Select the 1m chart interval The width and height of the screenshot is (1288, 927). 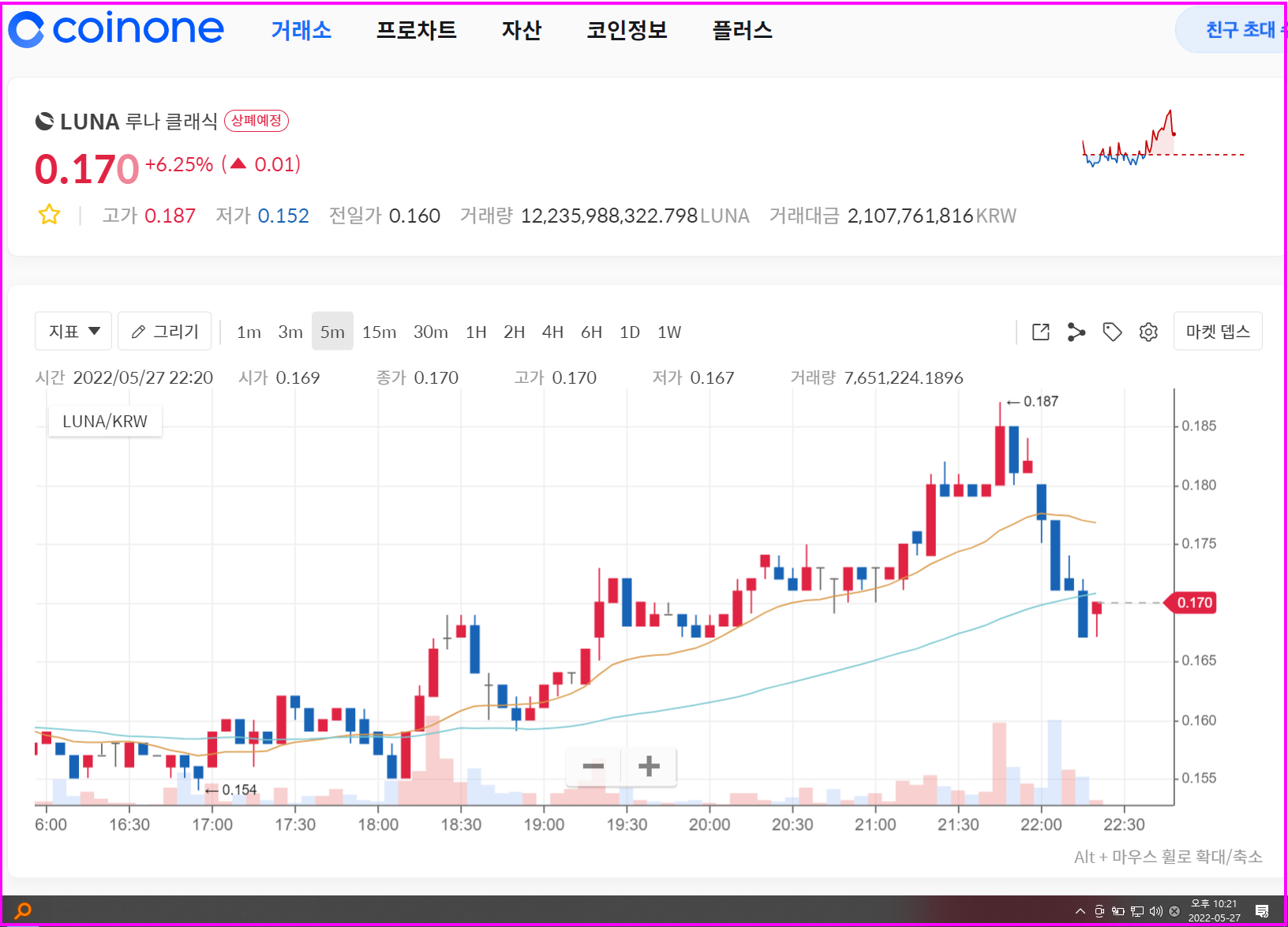(249, 332)
